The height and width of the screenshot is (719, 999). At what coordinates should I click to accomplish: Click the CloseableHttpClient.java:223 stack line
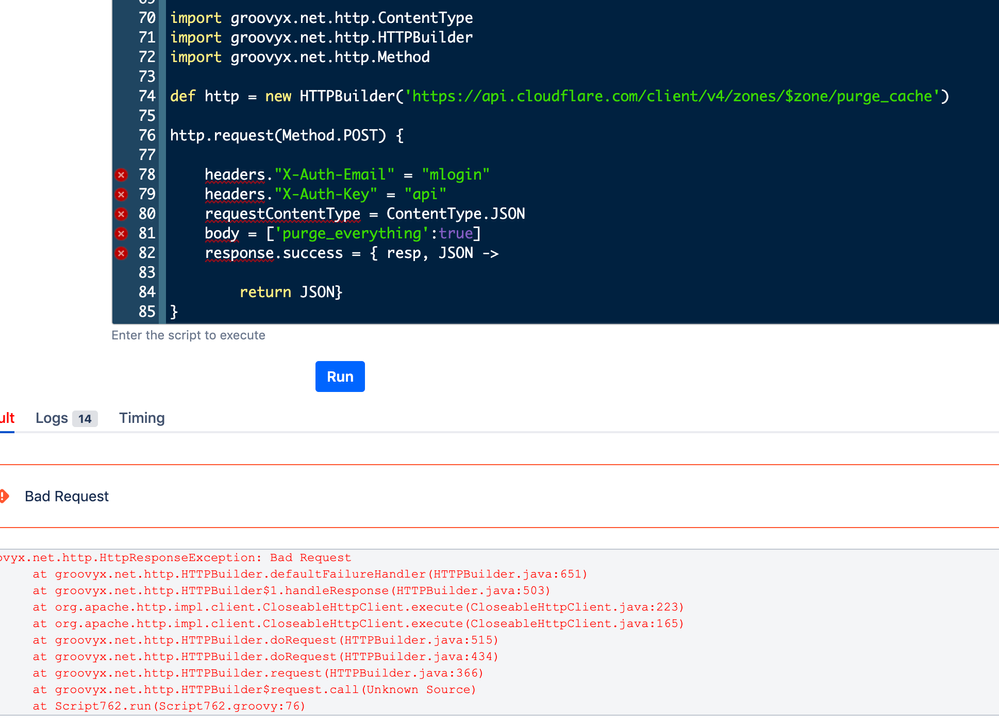(358, 608)
